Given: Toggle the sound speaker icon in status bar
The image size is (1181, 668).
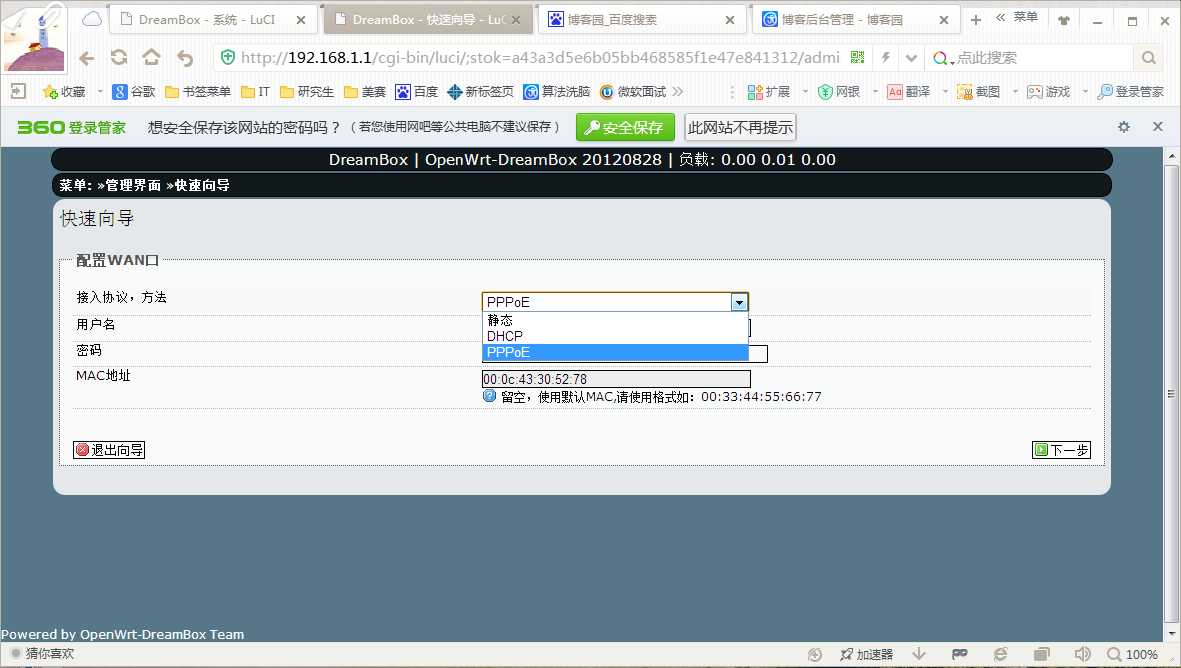Looking at the screenshot, I should (x=1082, y=654).
